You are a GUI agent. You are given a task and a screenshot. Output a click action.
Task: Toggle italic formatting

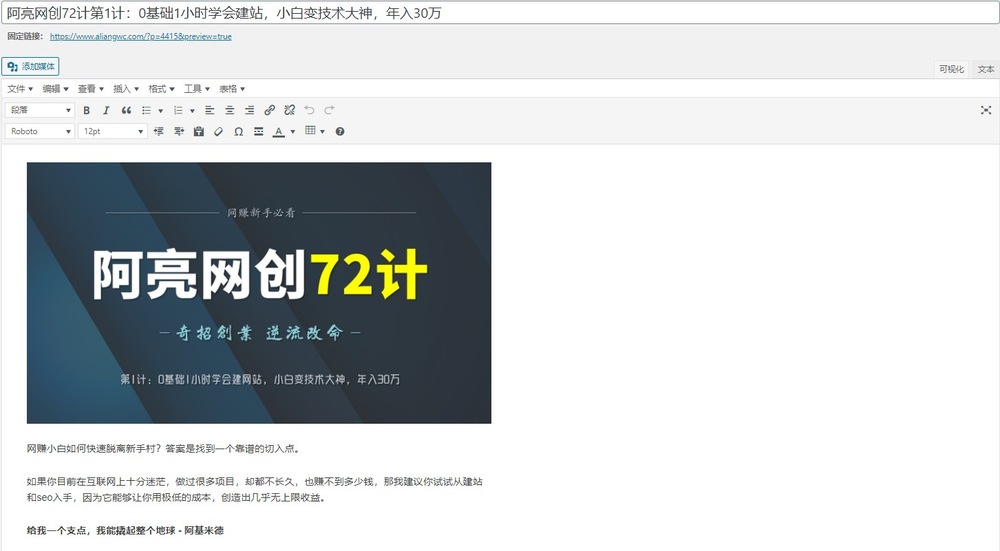[106, 110]
